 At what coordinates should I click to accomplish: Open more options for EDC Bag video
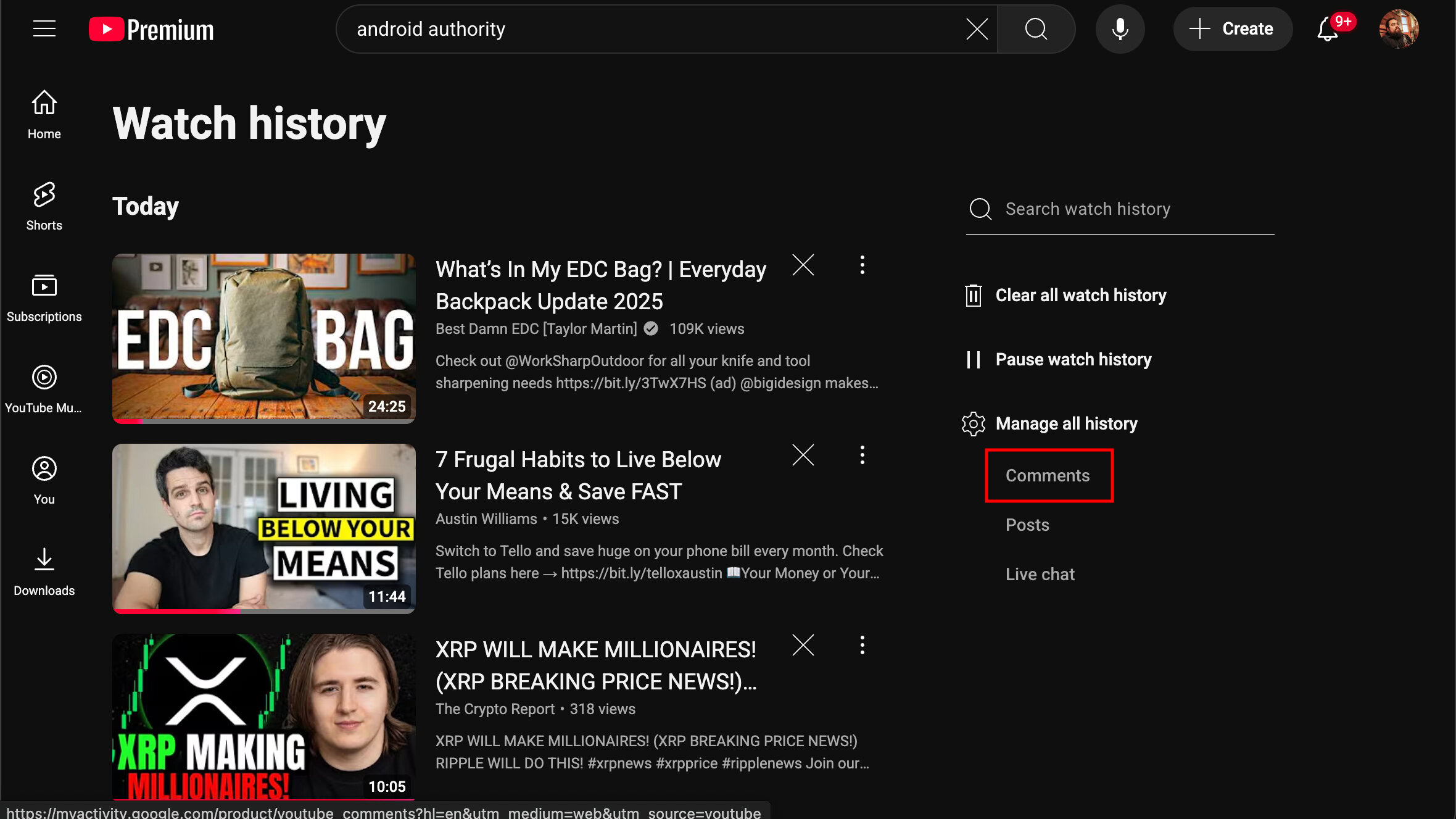[862, 265]
